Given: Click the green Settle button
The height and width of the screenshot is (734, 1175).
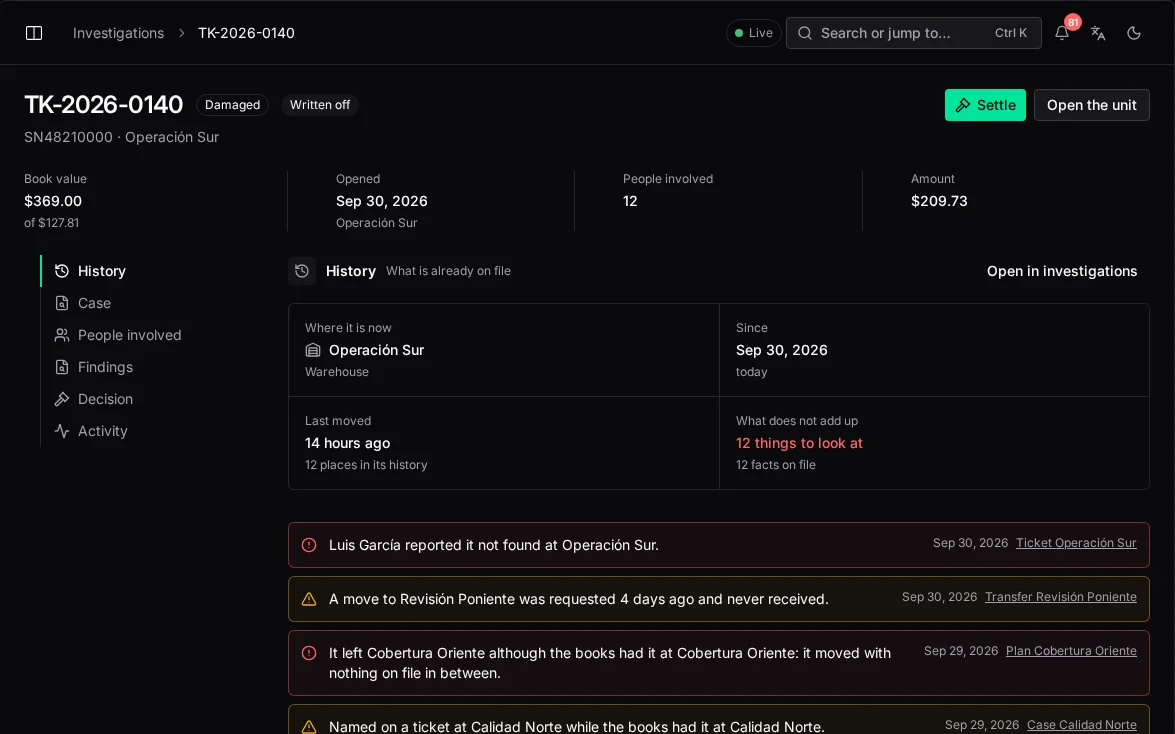Looking at the screenshot, I should [985, 105].
